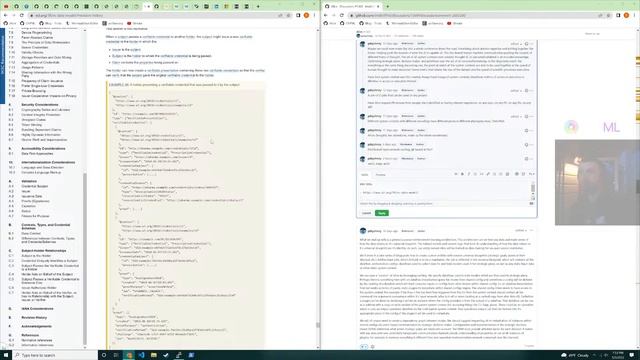Open IANA Considerations in the table of contents
640x360 pixels.
[38, 309]
